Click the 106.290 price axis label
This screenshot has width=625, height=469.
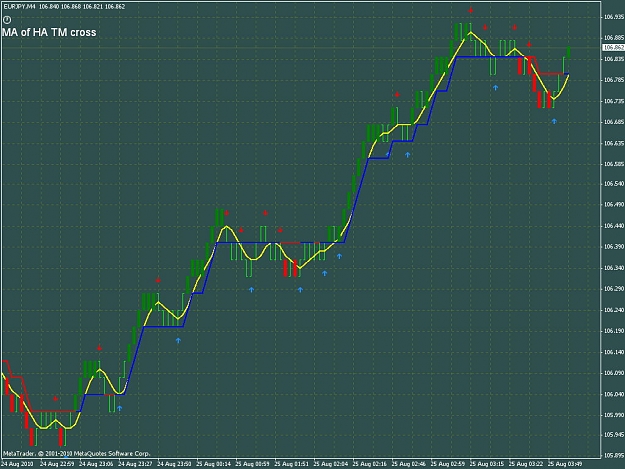[614, 288]
